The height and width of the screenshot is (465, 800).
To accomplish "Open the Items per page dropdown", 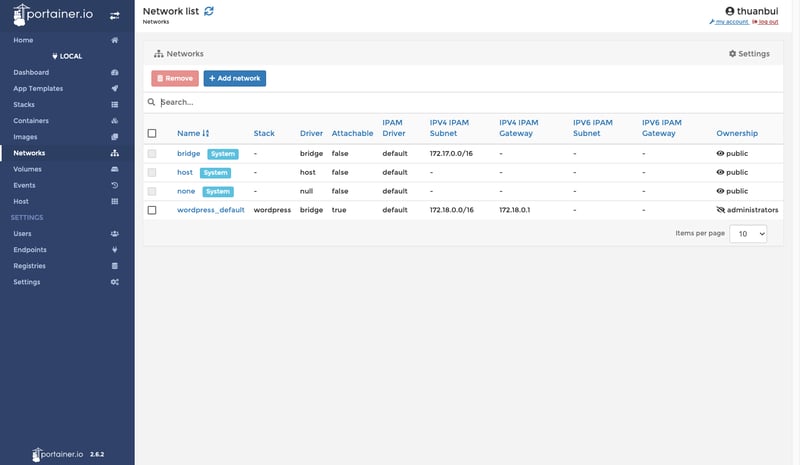I will (748, 233).
